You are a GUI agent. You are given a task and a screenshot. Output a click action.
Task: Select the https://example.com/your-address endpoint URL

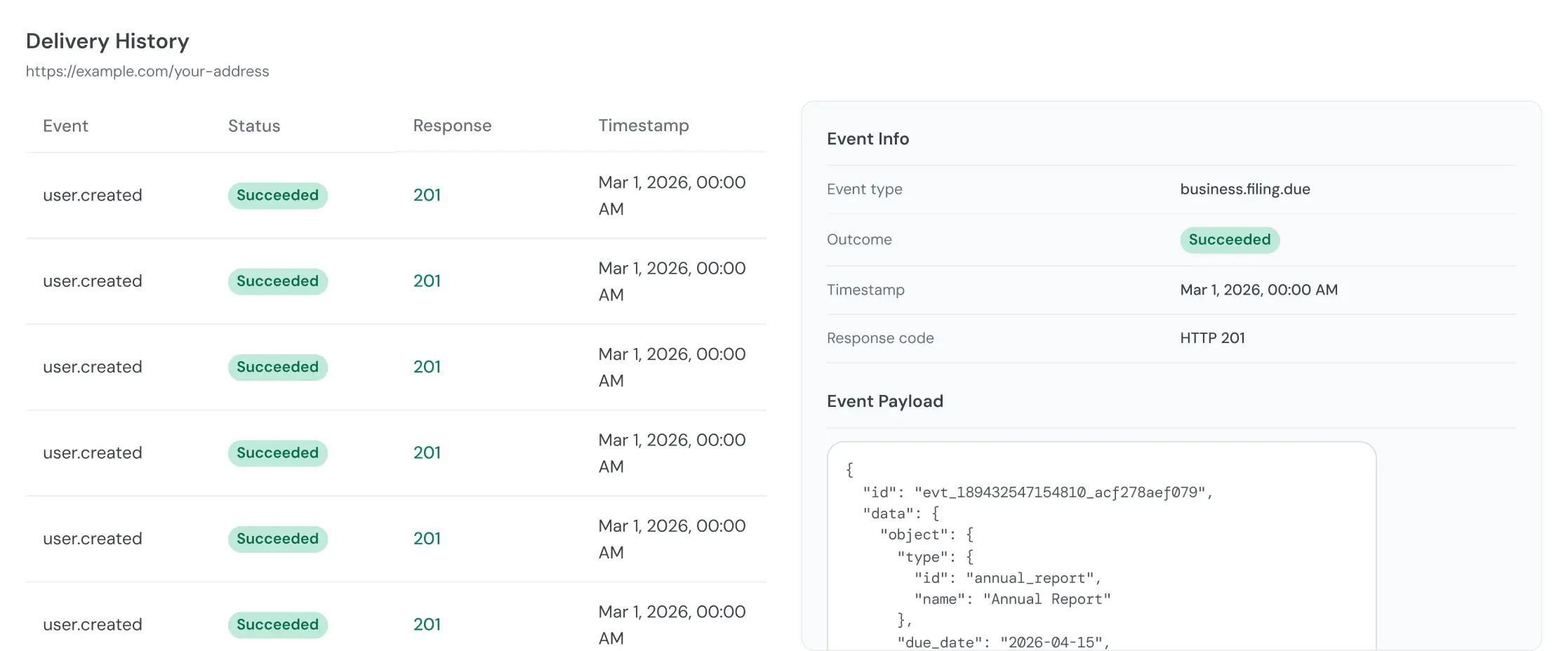147,72
